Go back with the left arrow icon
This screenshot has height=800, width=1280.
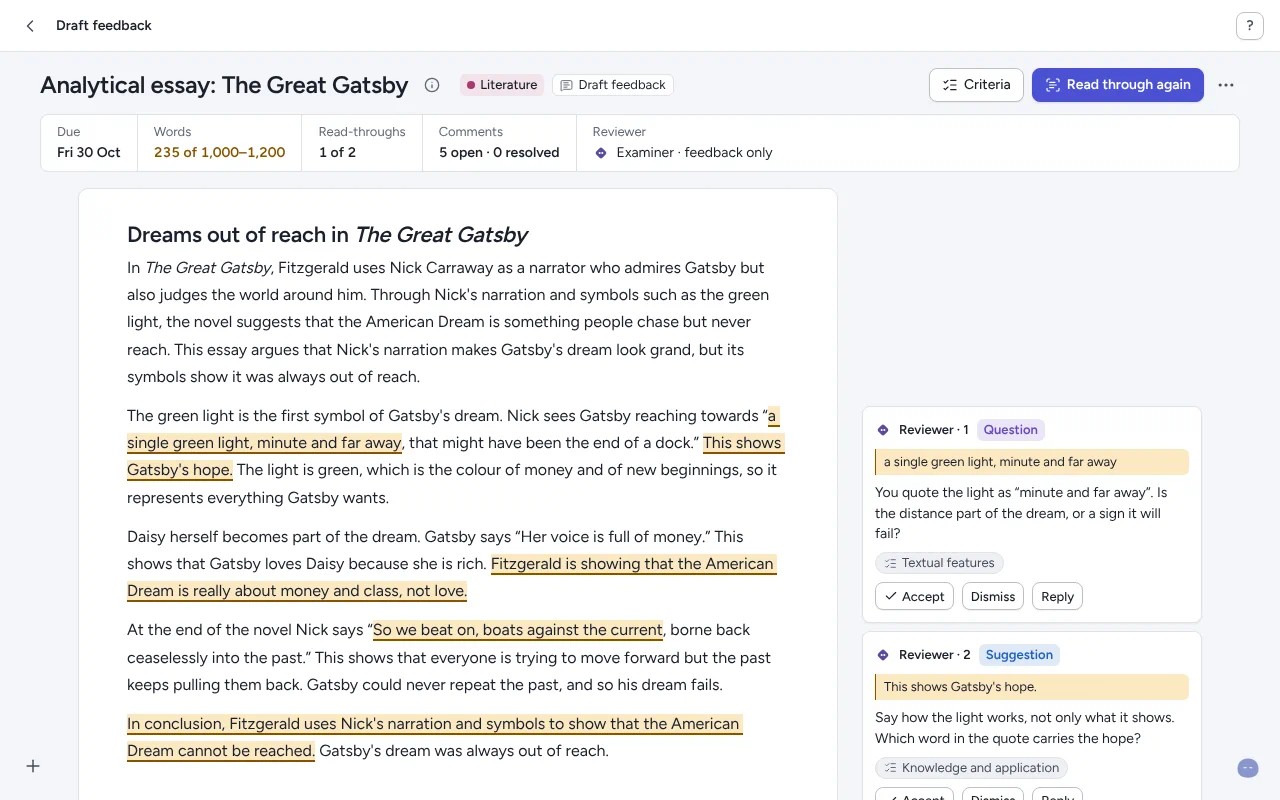[x=30, y=26]
